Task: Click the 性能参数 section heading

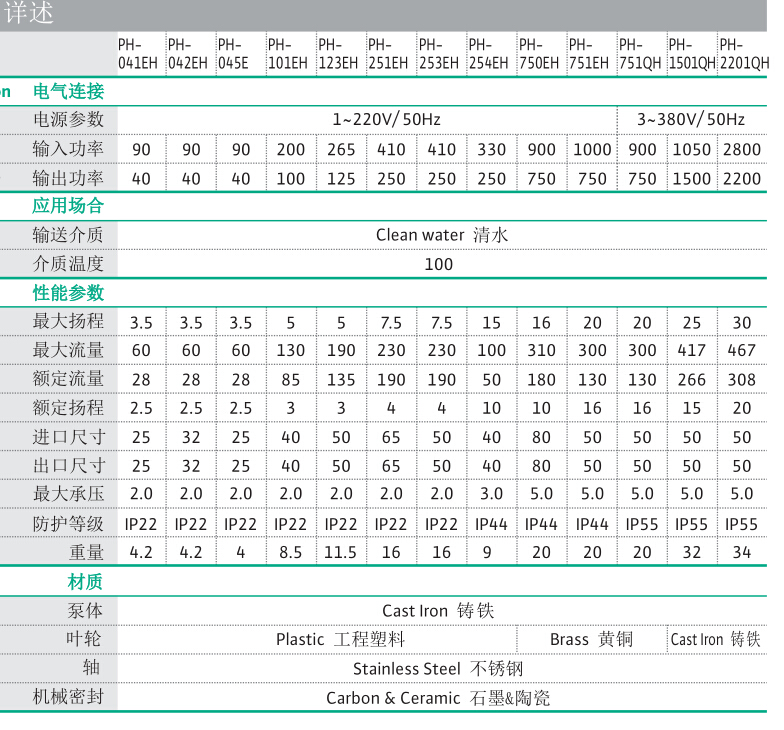Action: pyautogui.click(x=68, y=292)
